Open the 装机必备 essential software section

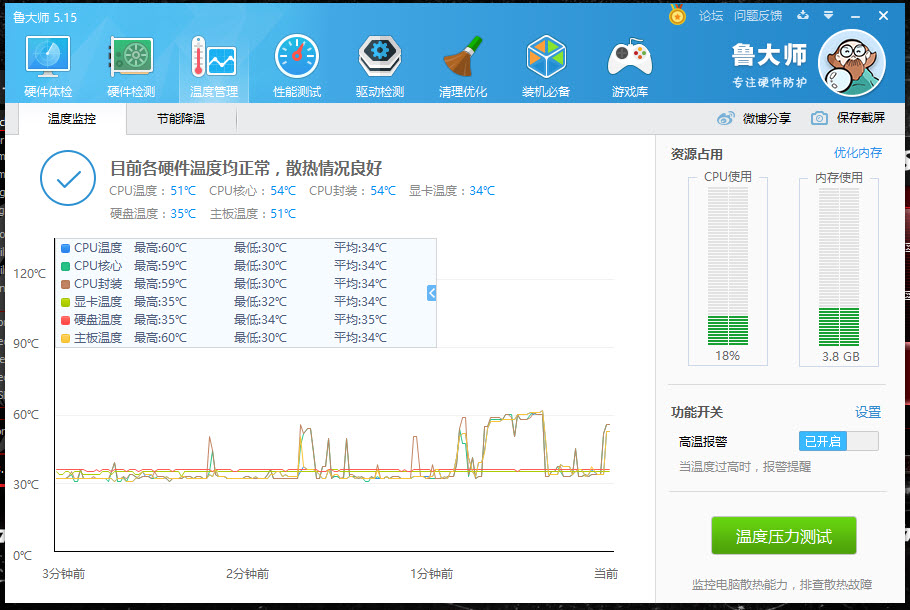pyautogui.click(x=545, y=63)
